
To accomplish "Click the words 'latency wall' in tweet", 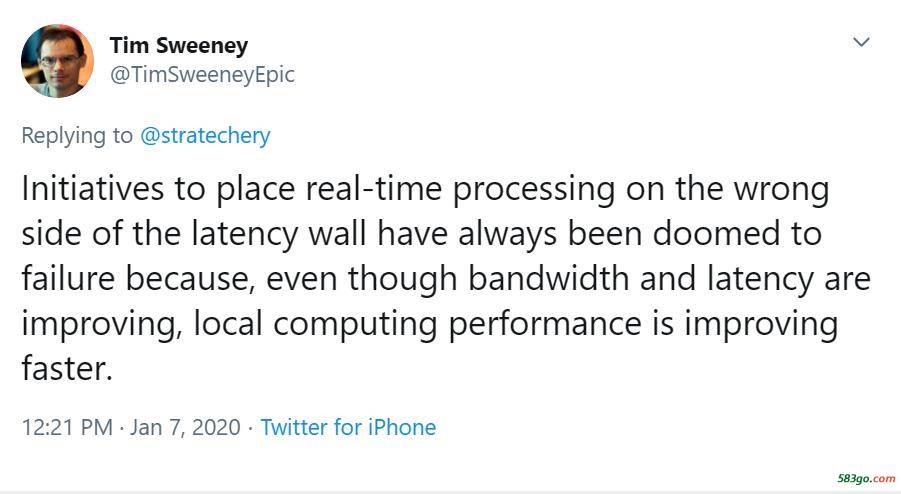I will [279, 234].
